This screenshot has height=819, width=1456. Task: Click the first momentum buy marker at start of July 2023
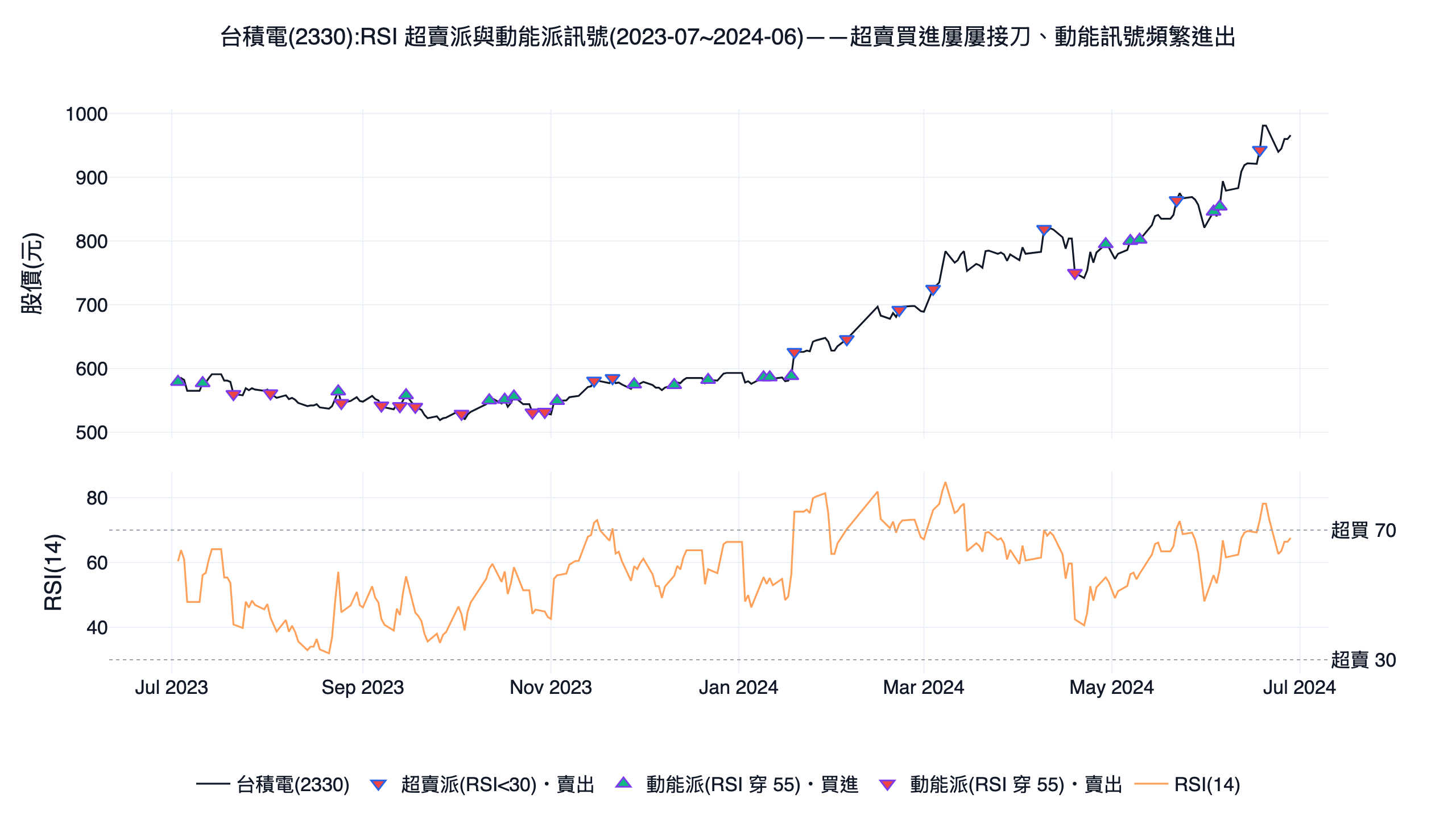coord(177,380)
